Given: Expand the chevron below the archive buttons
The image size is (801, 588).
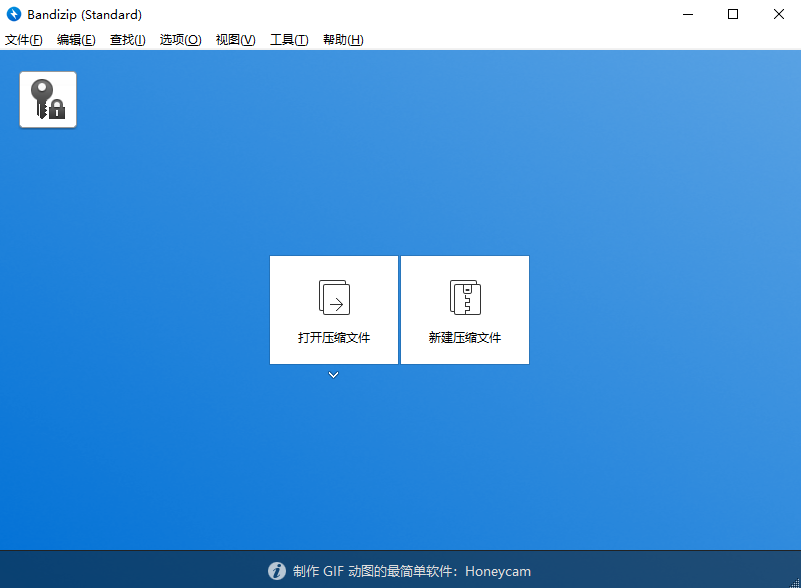Looking at the screenshot, I should [x=333, y=374].
